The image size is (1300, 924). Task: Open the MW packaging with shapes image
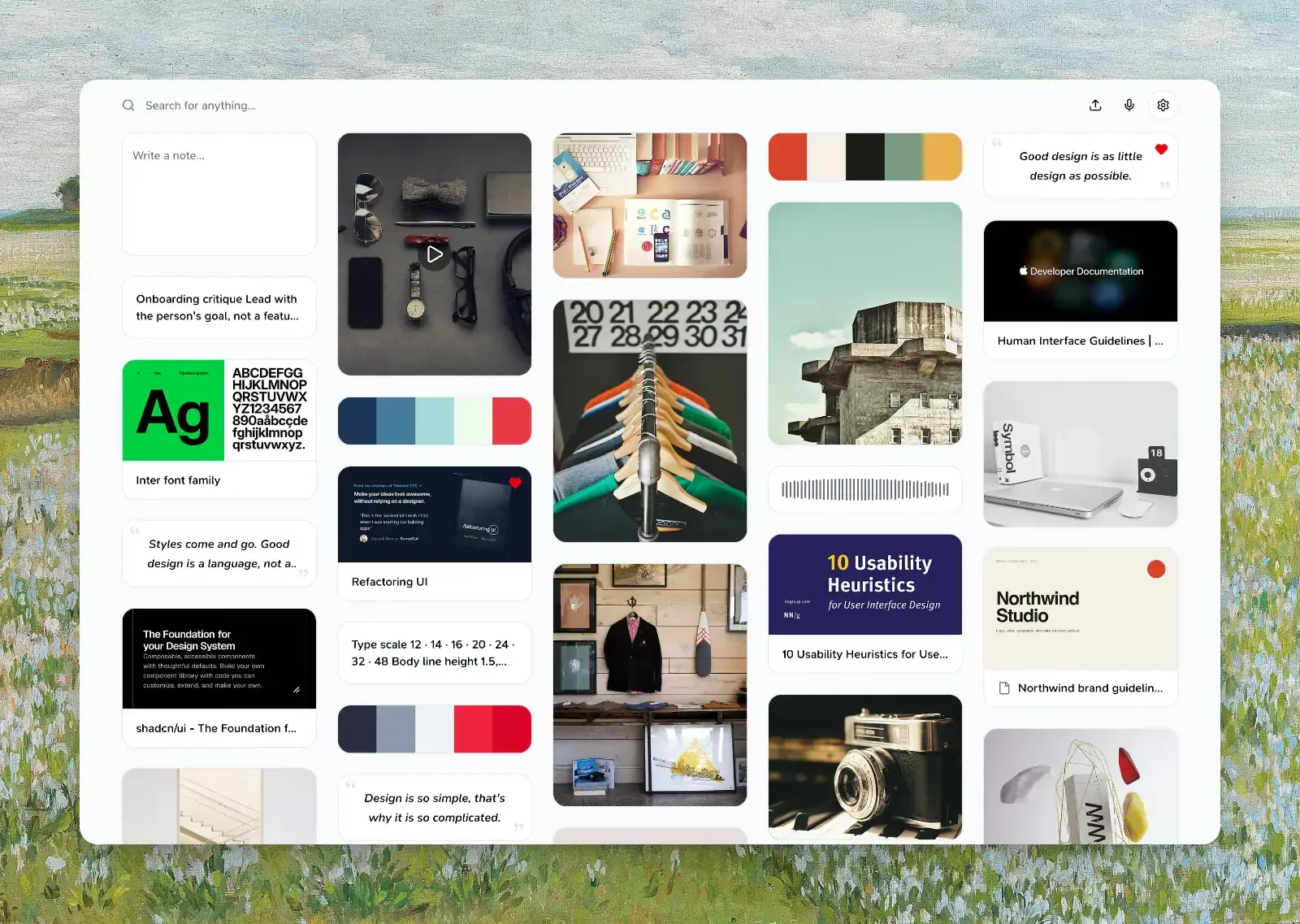tap(1081, 786)
